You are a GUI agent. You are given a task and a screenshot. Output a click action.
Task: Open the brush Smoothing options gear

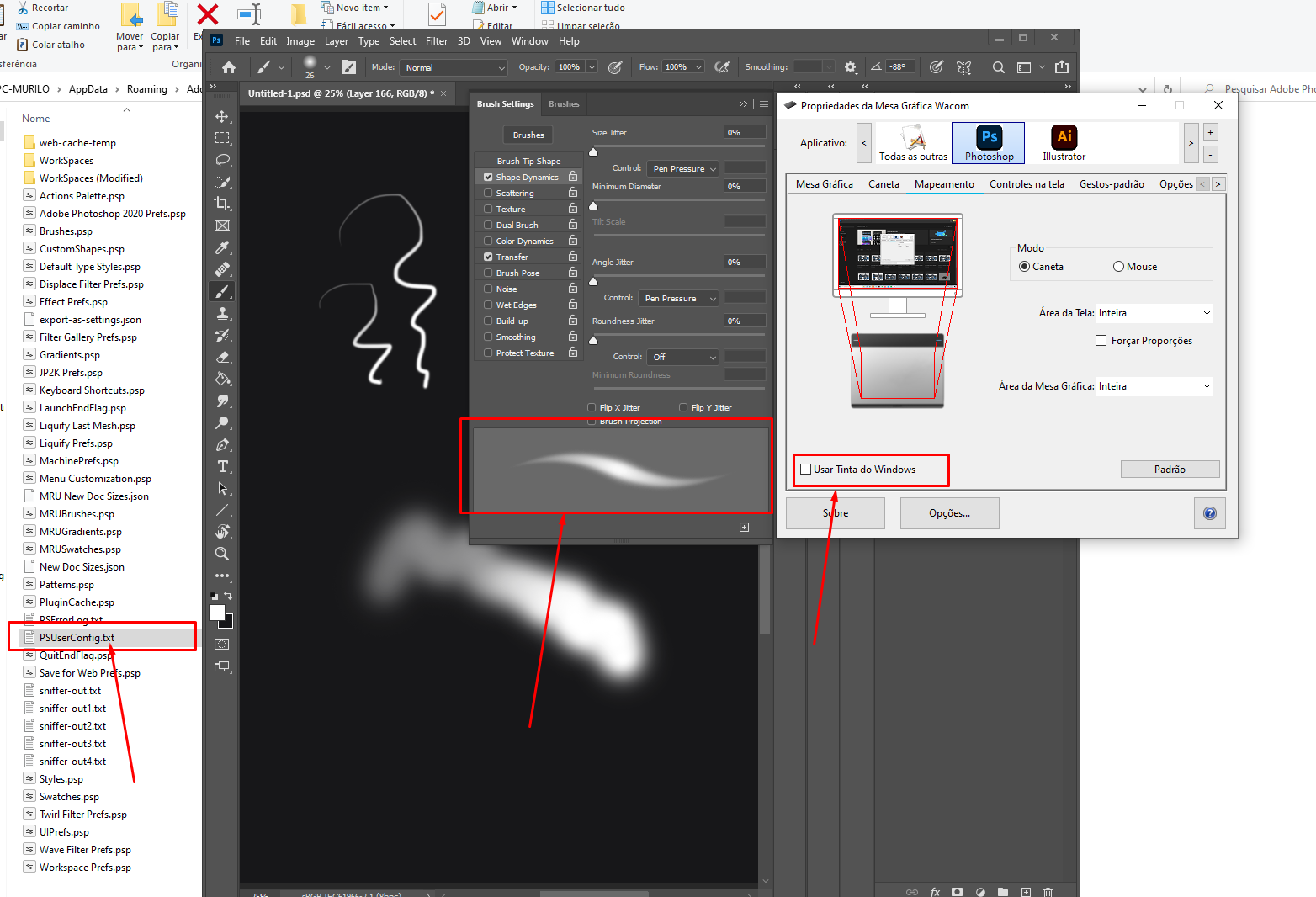(x=851, y=66)
